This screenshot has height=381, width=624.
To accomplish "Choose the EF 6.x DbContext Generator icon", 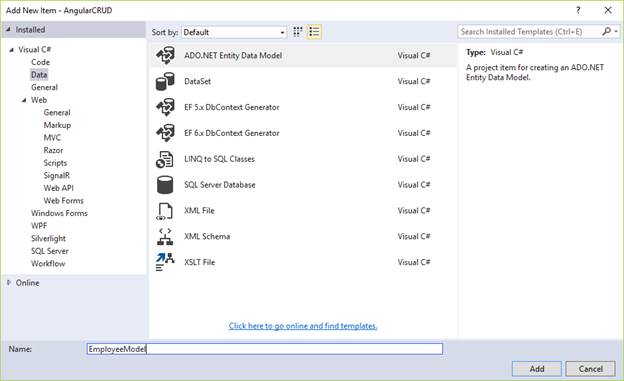I will click(165, 133).
